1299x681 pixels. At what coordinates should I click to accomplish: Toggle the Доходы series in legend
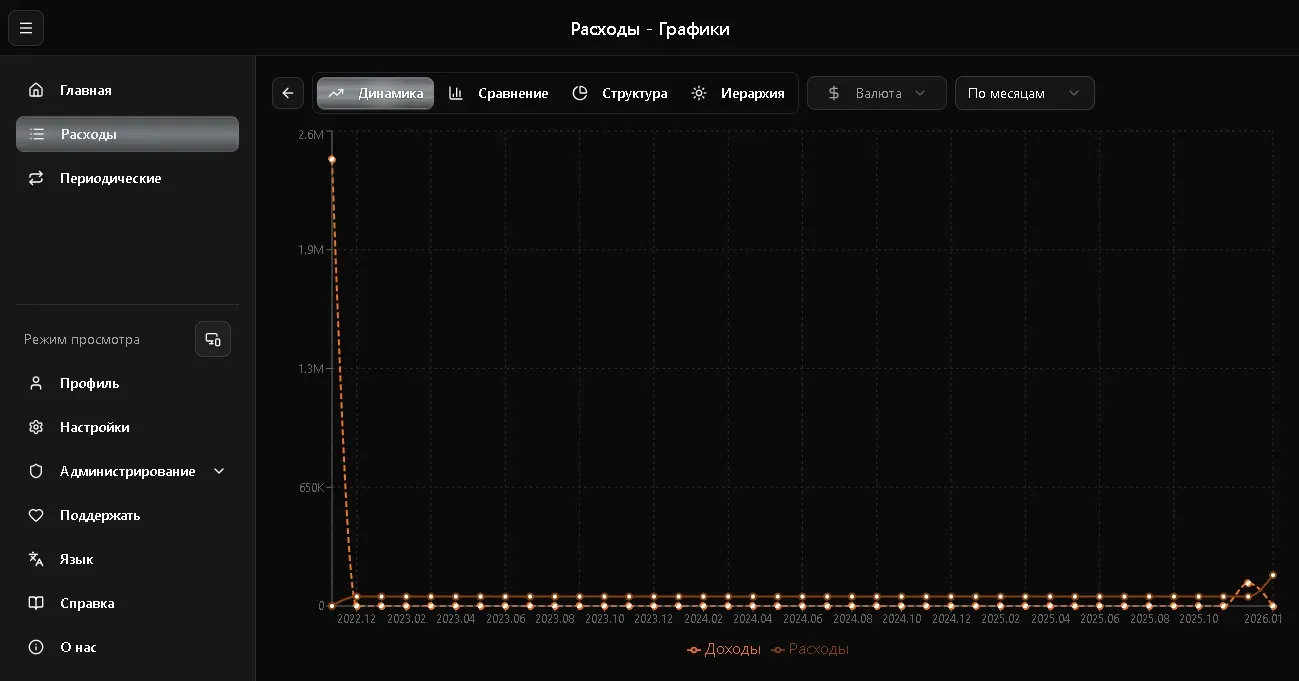point(724,649)
